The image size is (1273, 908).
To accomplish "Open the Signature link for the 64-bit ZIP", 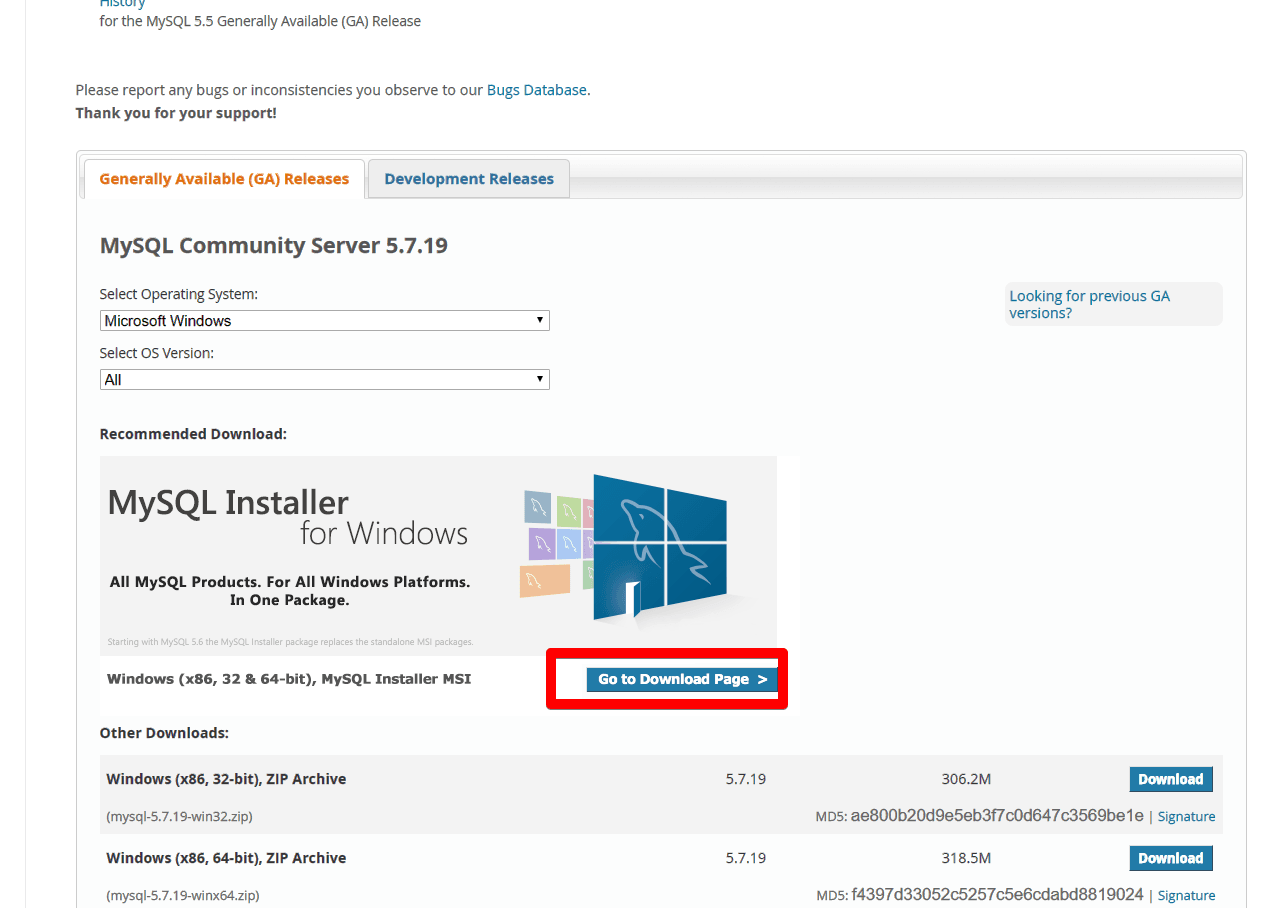I will pyautogui.click(x=1186, y=895).
